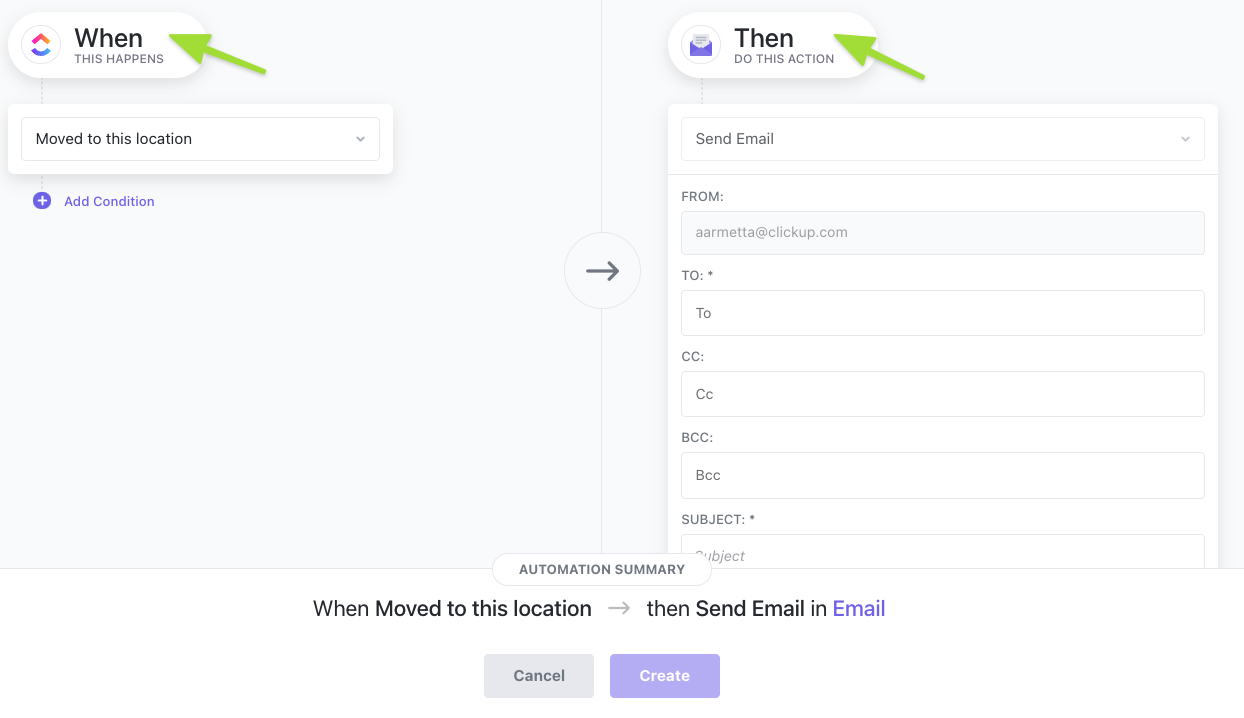This screenshot has height=718, width=1244.
Task: Open the "Send Email" action dropdown
Action: (x=930, y=139)
